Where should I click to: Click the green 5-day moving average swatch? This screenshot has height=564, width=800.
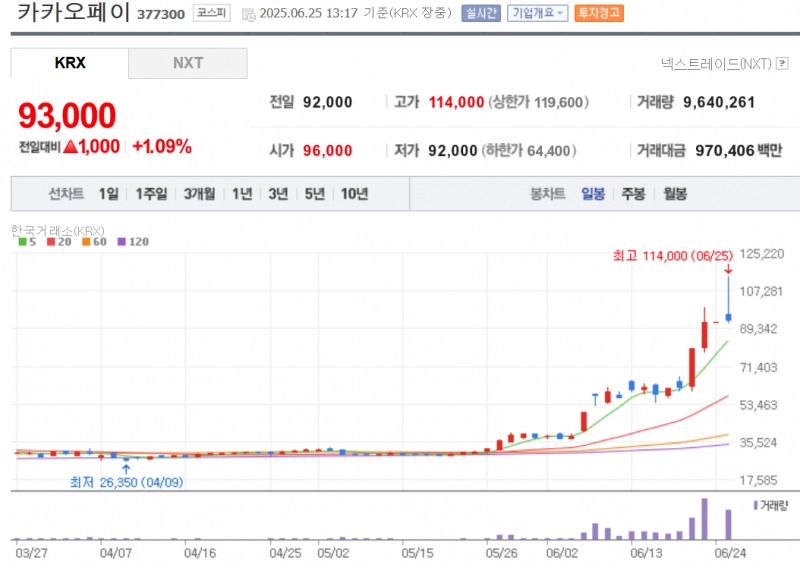21,241
